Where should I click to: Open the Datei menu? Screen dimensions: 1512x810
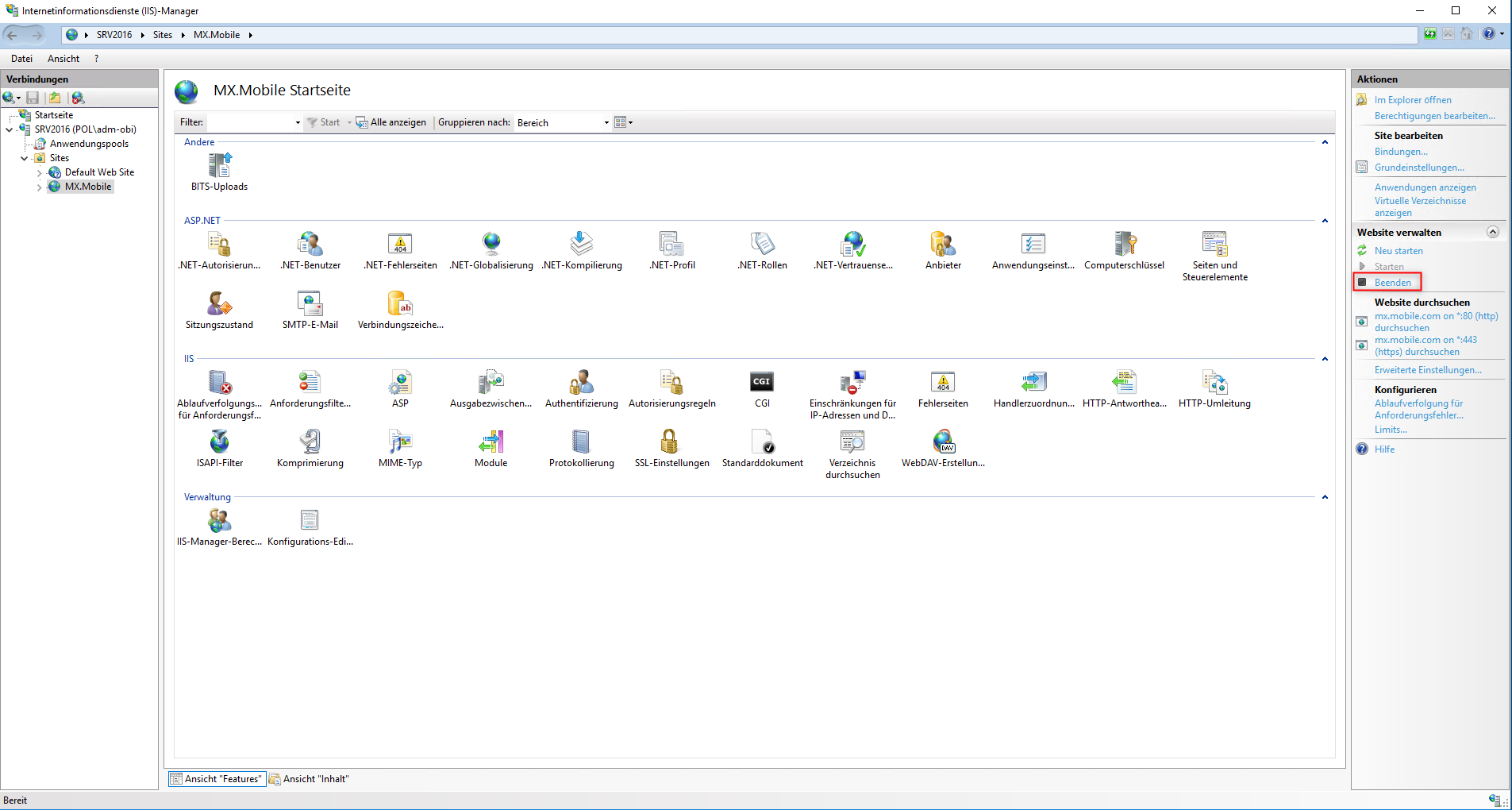[x=21, y=59]
